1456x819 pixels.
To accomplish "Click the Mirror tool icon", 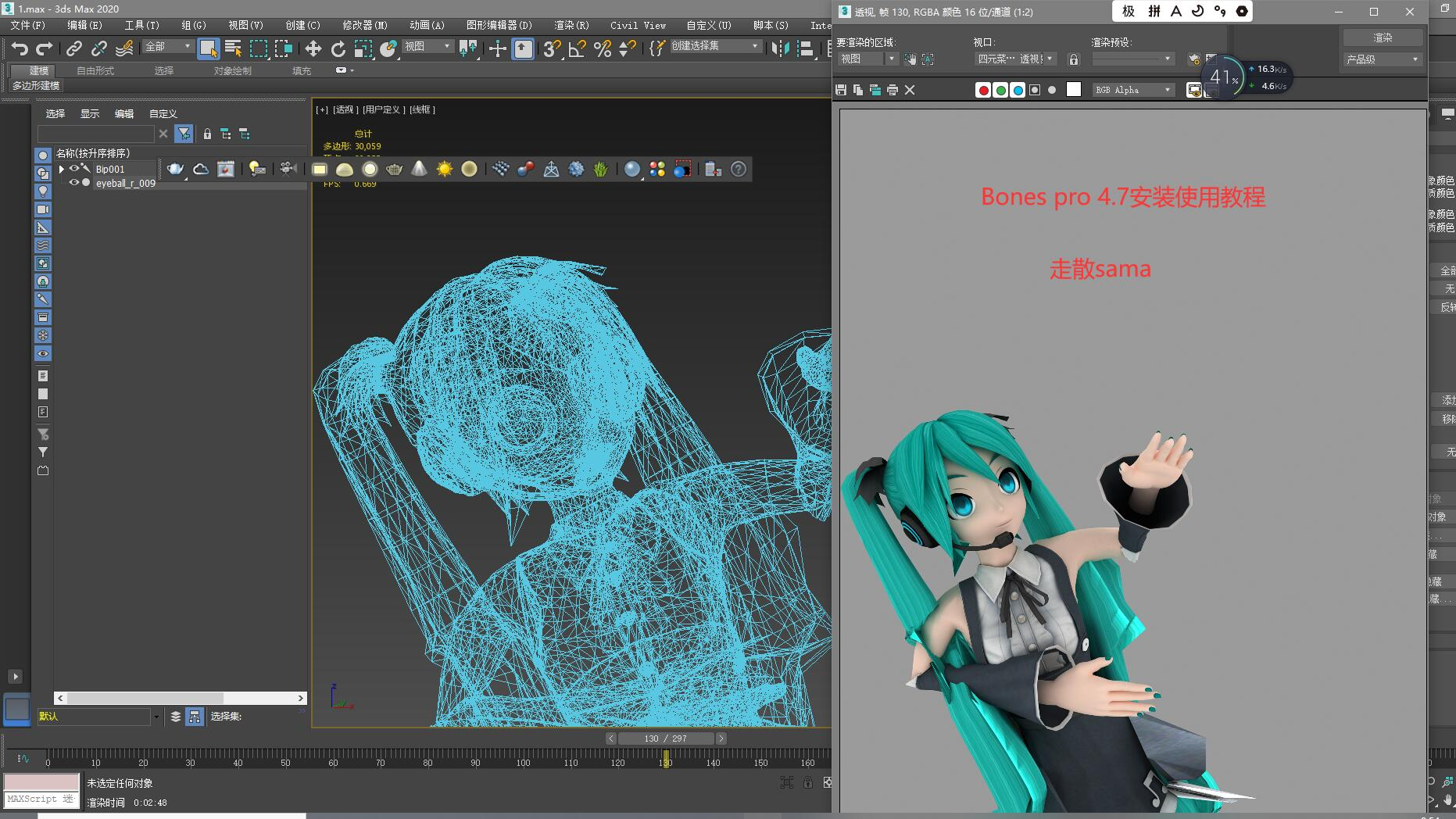I will [x=780, y=48].
